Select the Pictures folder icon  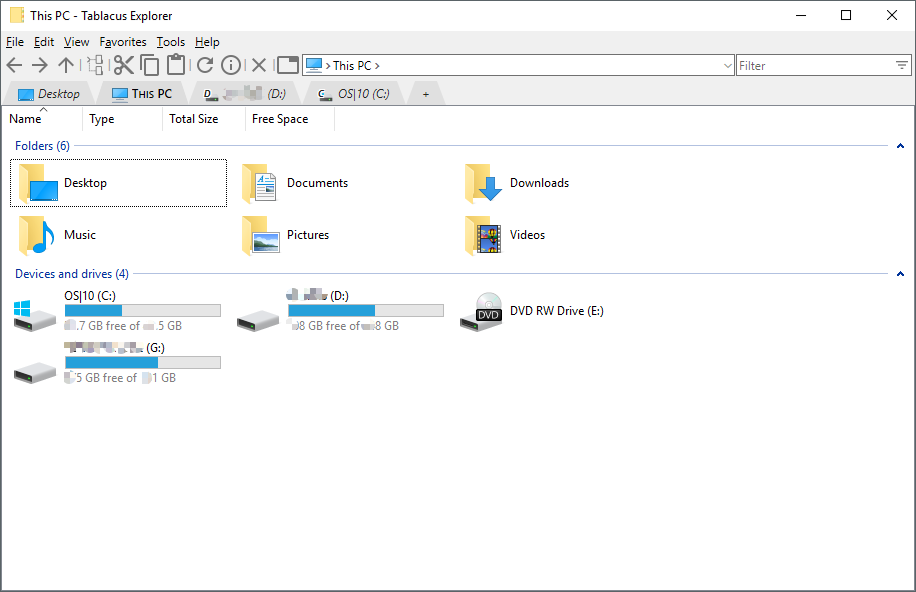coord(261,235)
